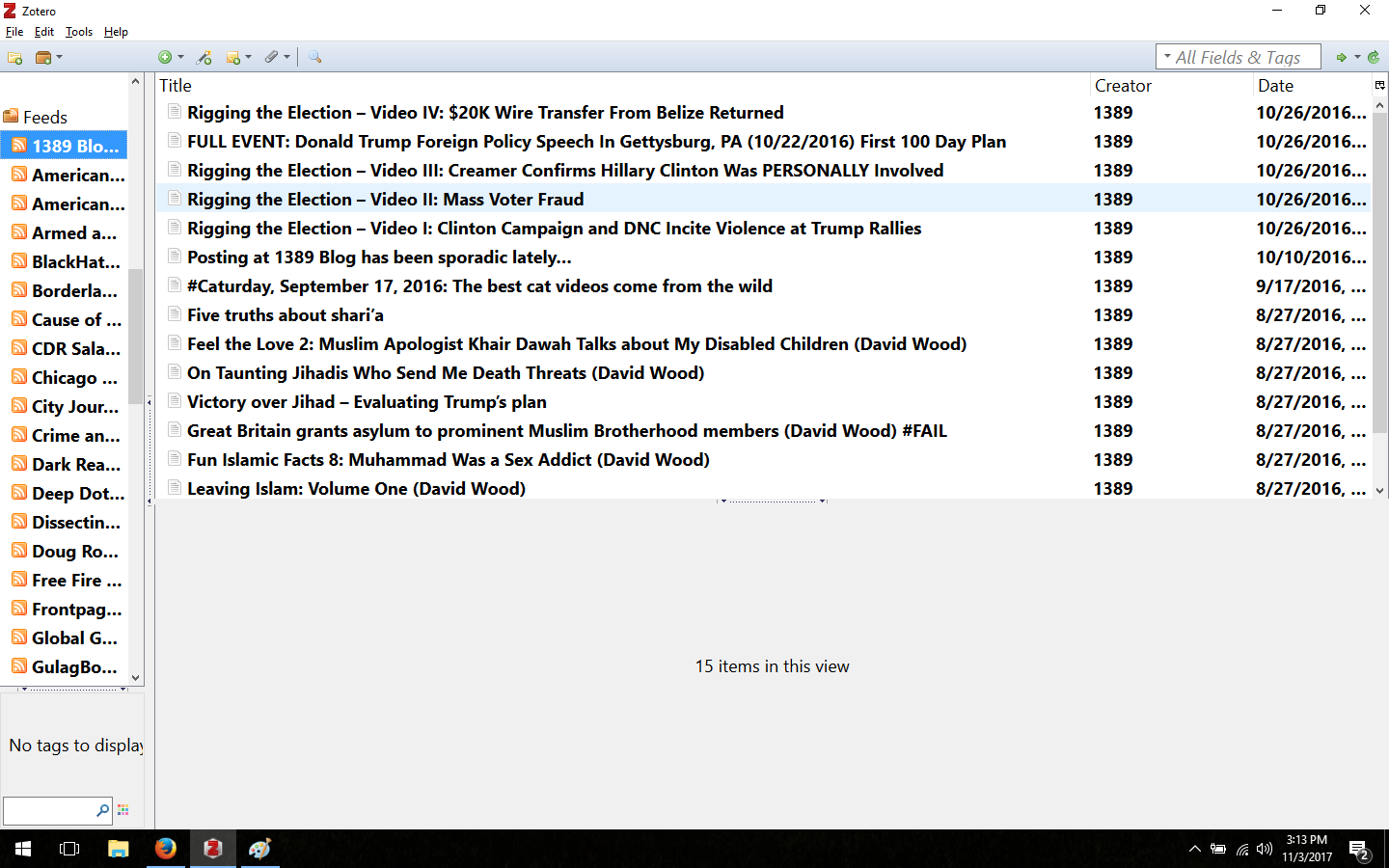This screenshot has width=1389, height=868.
Task: Click document icon of 'Rigging the Election – Video I' row
Action: point(175,227)
